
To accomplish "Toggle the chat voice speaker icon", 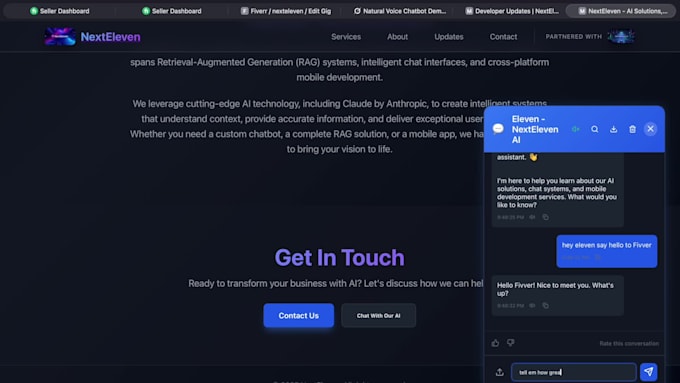I will [x=575, y=129].
